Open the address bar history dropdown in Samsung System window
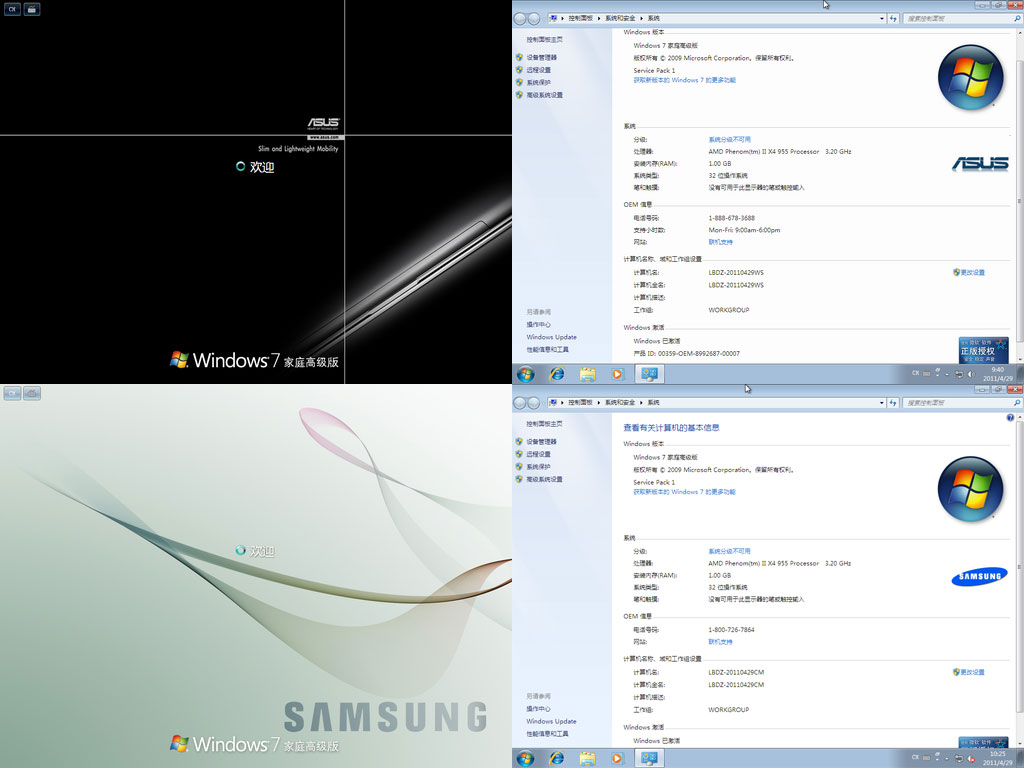 882,403
